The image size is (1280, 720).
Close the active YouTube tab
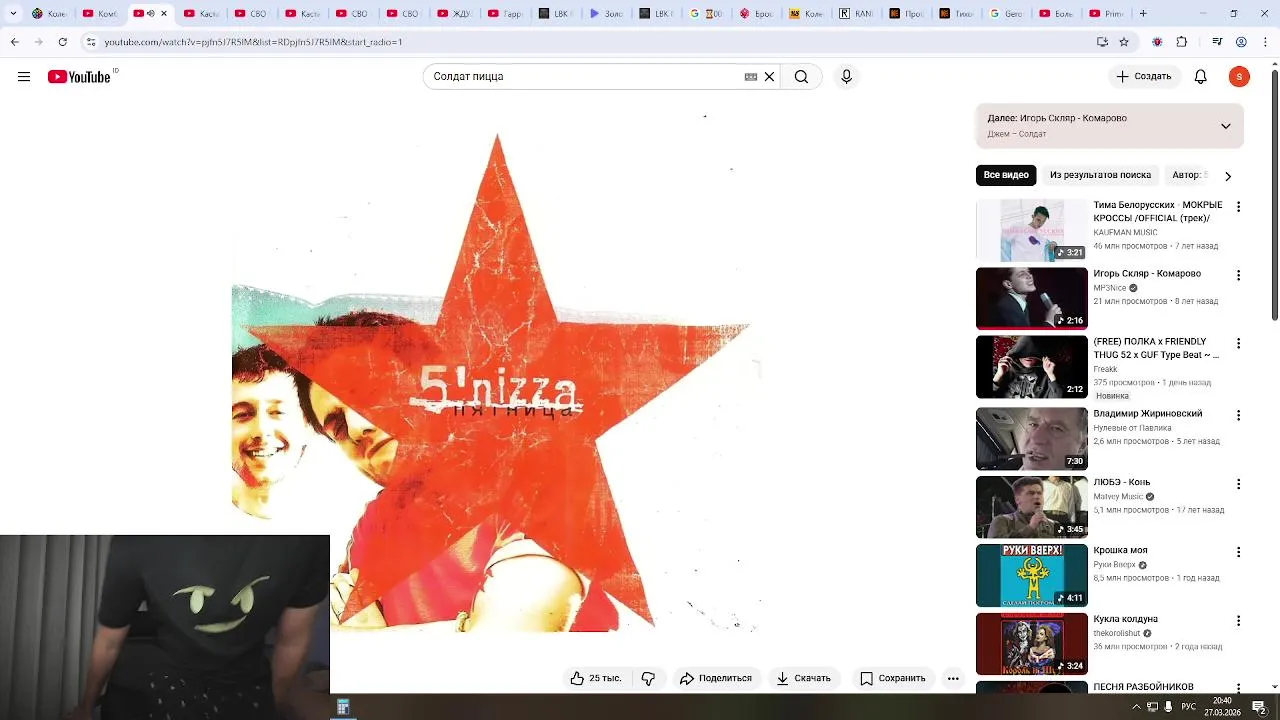[164, 14]
